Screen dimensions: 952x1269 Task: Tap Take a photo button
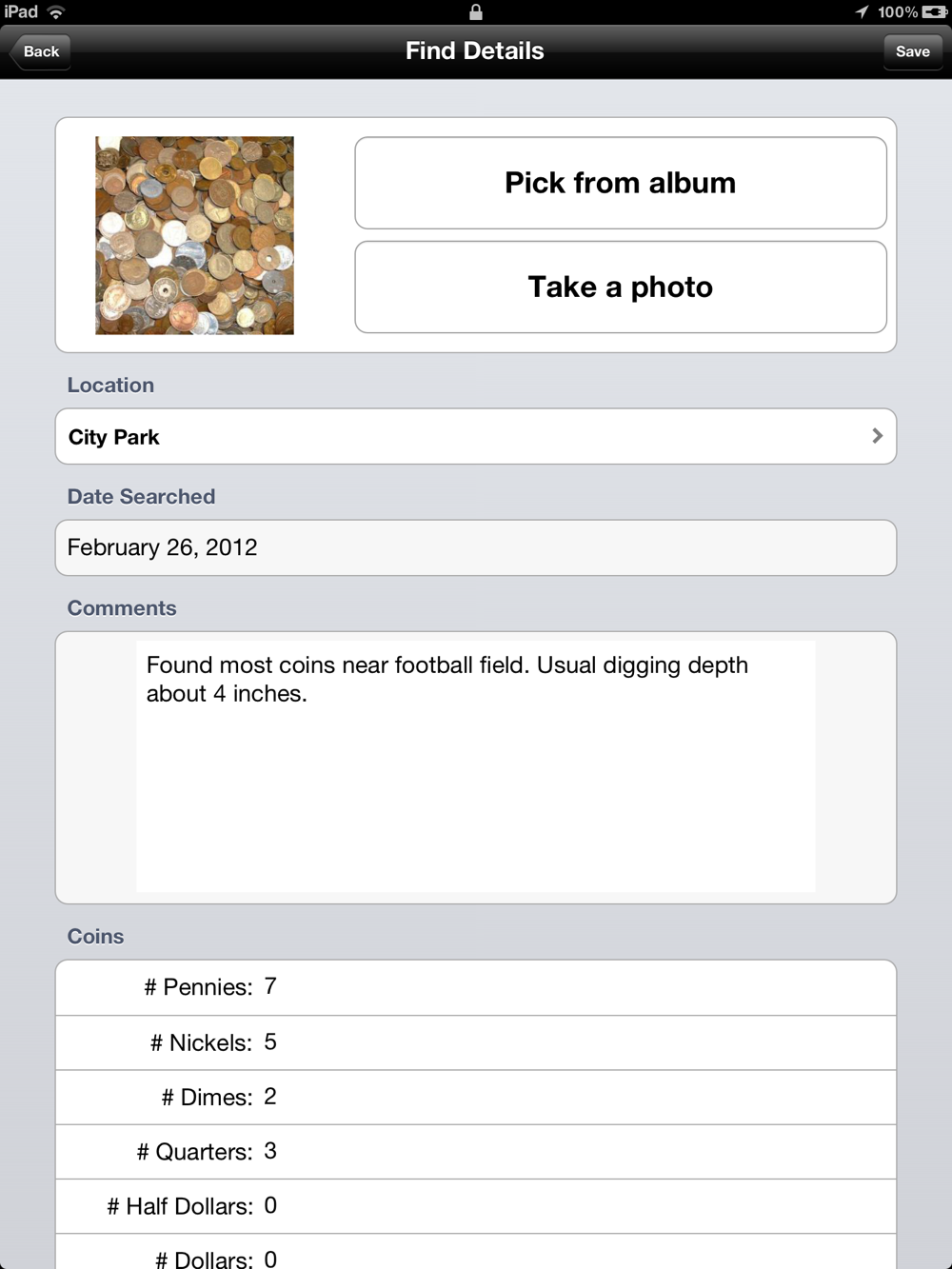[621, 287]
